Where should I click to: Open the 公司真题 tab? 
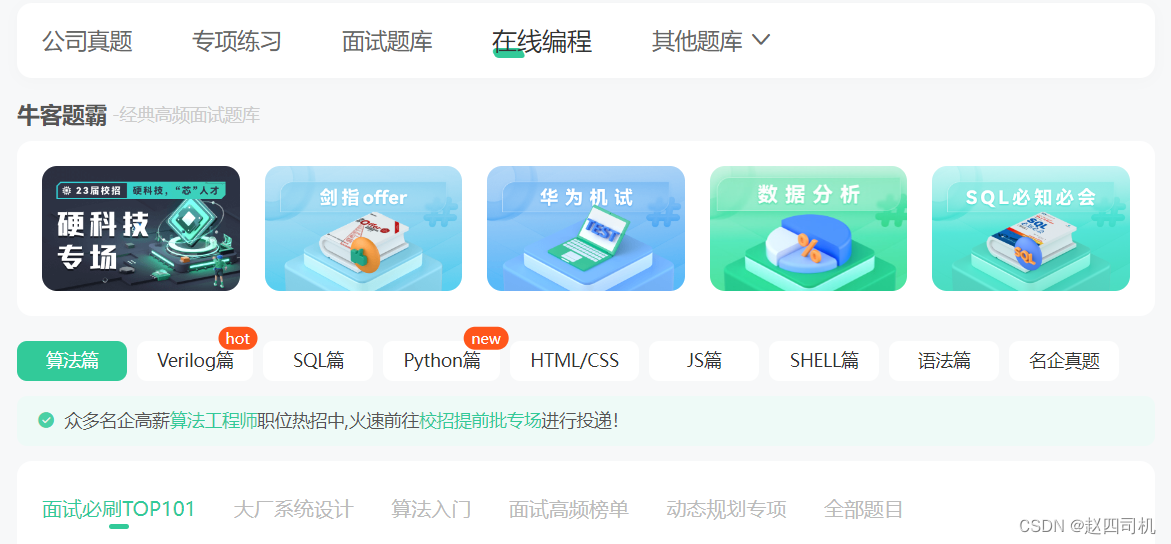[87, 41]
